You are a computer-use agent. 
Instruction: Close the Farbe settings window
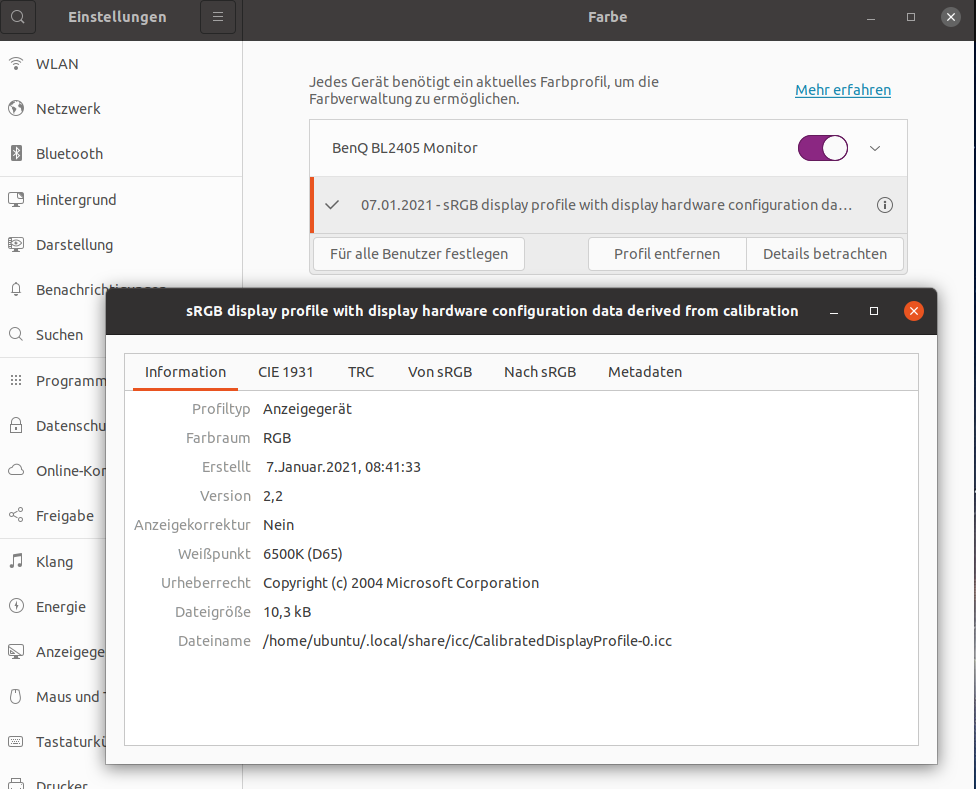tap(950, 17)
